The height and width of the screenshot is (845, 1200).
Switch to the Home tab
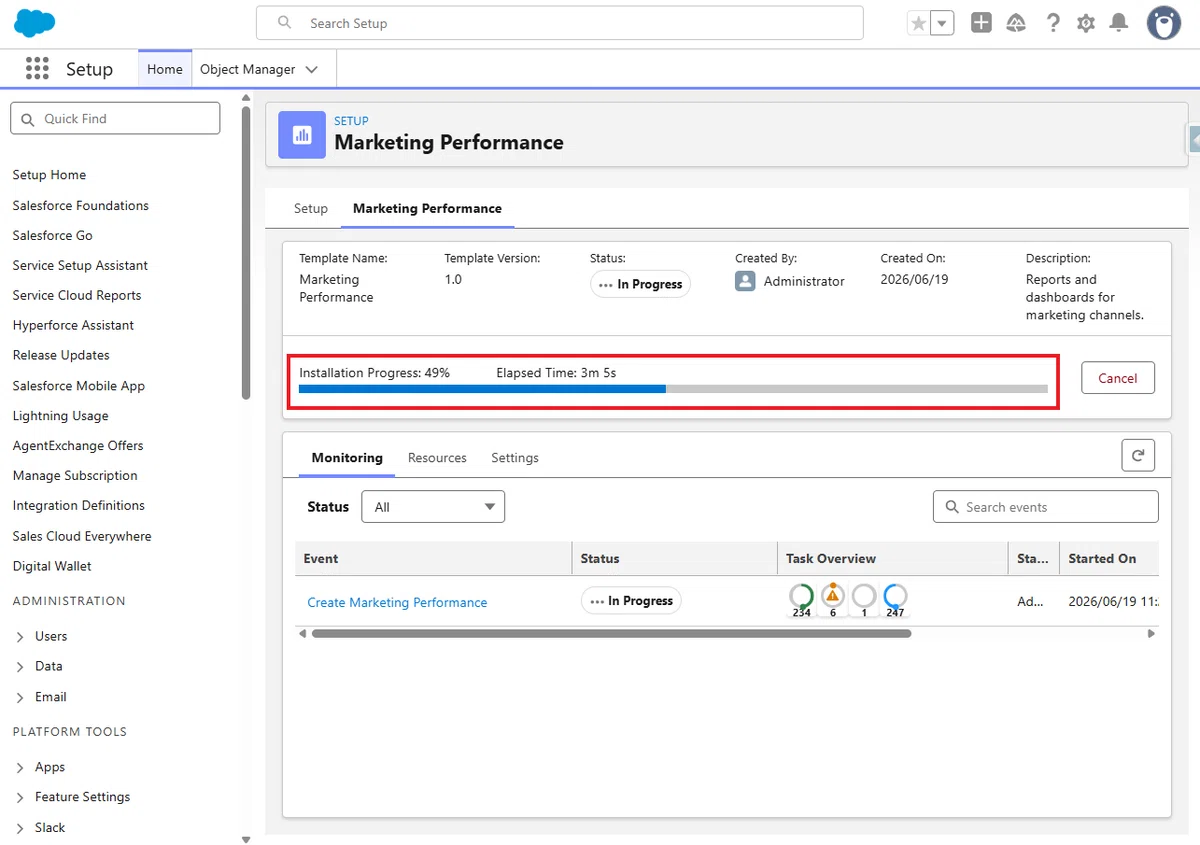[x=165, y=69]
